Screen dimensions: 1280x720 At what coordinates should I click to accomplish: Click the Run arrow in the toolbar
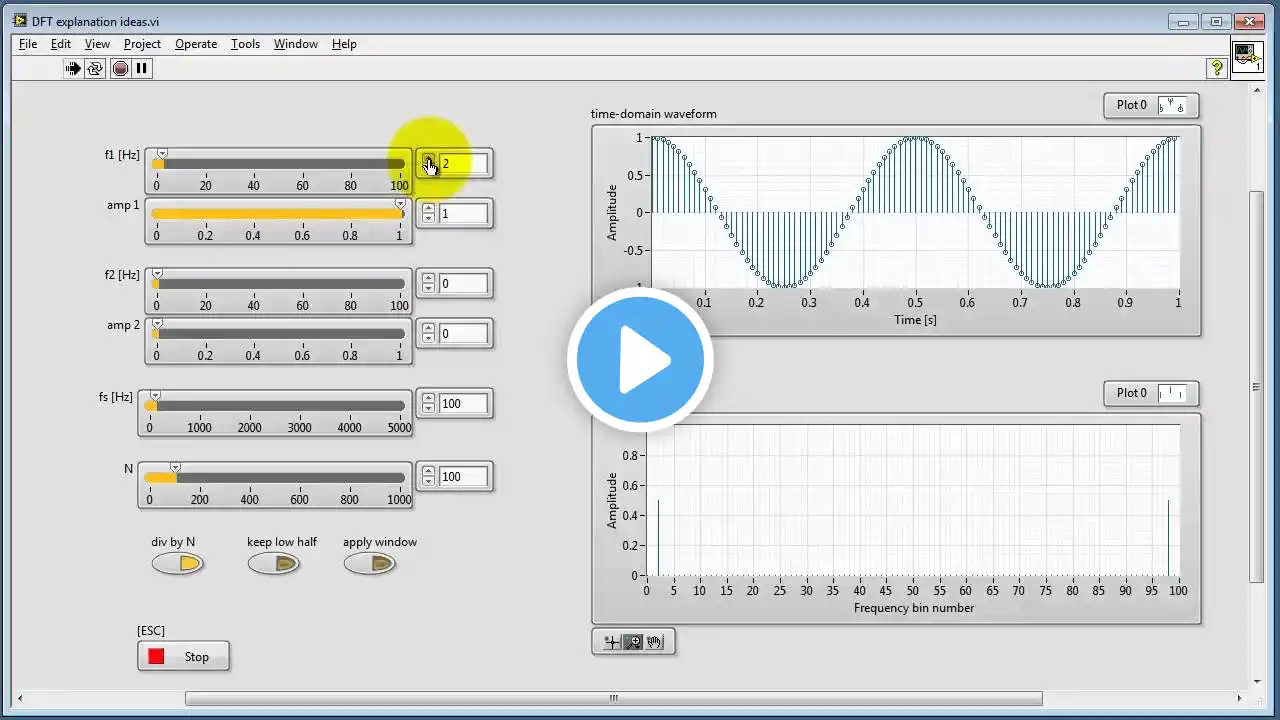tap(73, 68)
